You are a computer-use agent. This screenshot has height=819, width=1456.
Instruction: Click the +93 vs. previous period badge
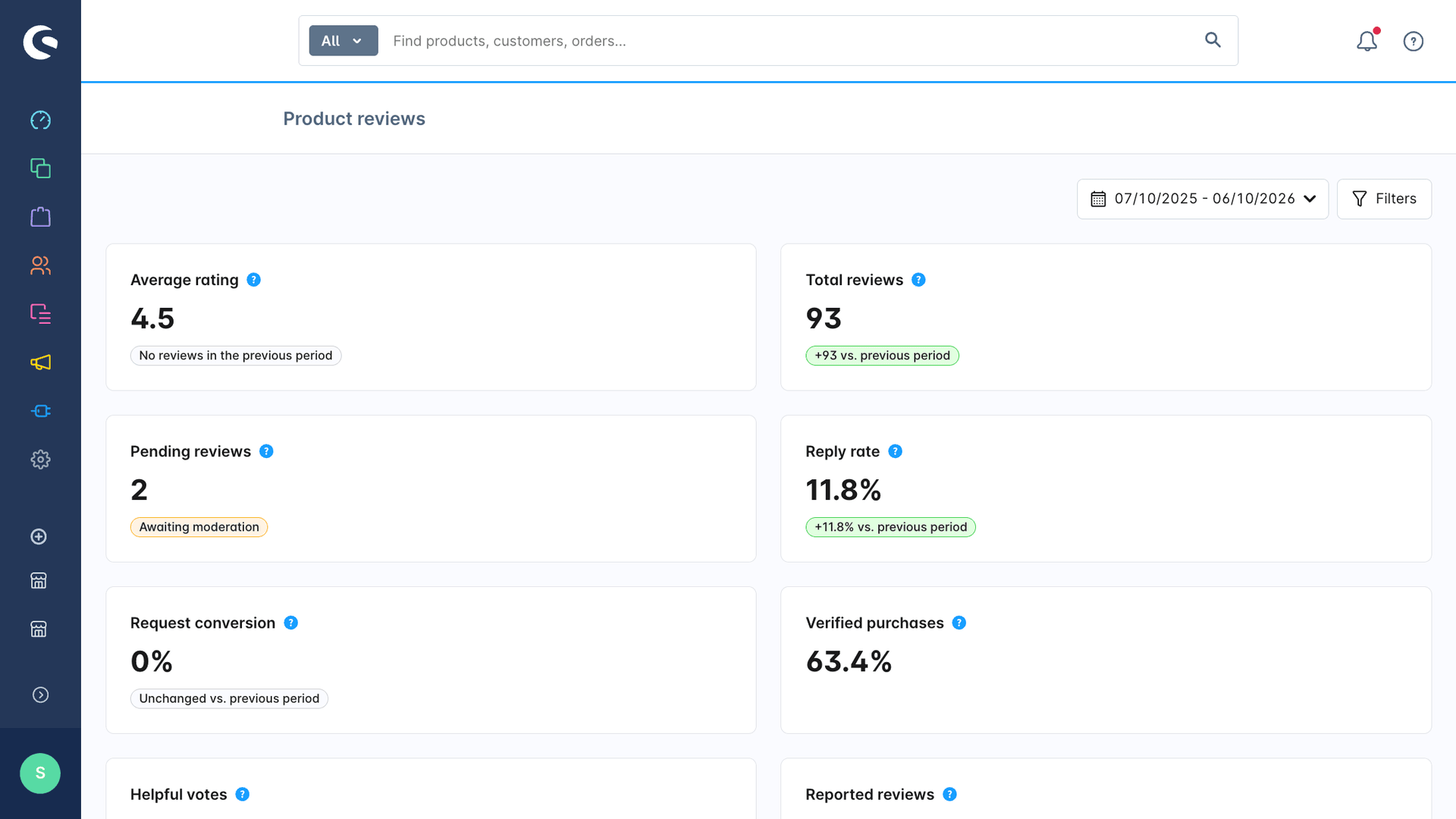(x=882, y=356)
